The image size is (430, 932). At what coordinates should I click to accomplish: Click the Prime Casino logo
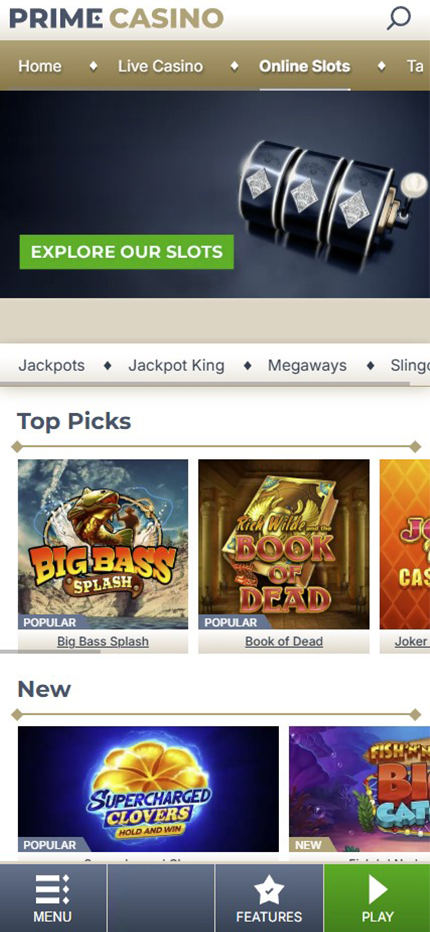(x=117, y=18)
